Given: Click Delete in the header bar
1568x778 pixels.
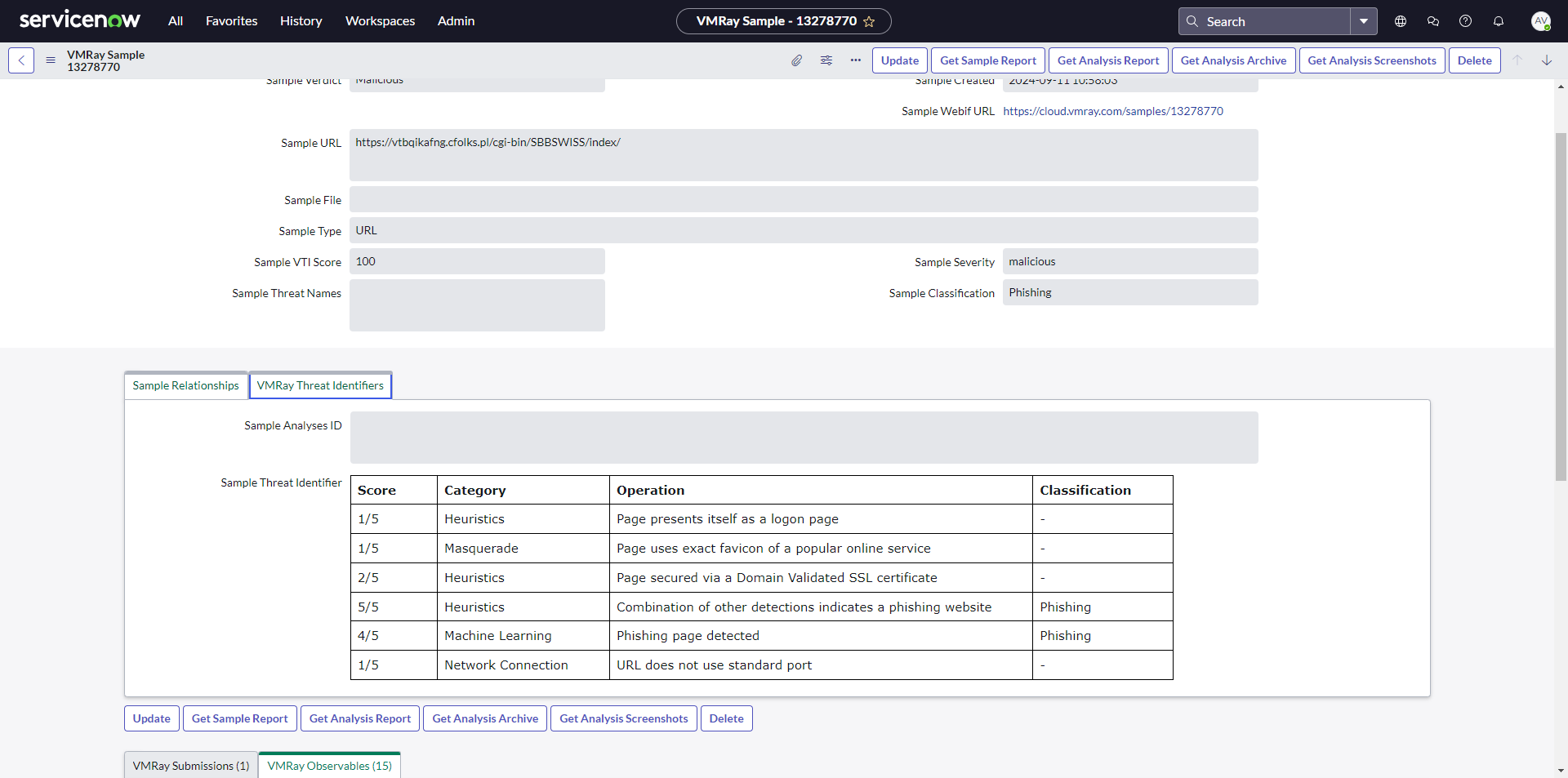Looking at the screenshot, I should [1475, 60].
